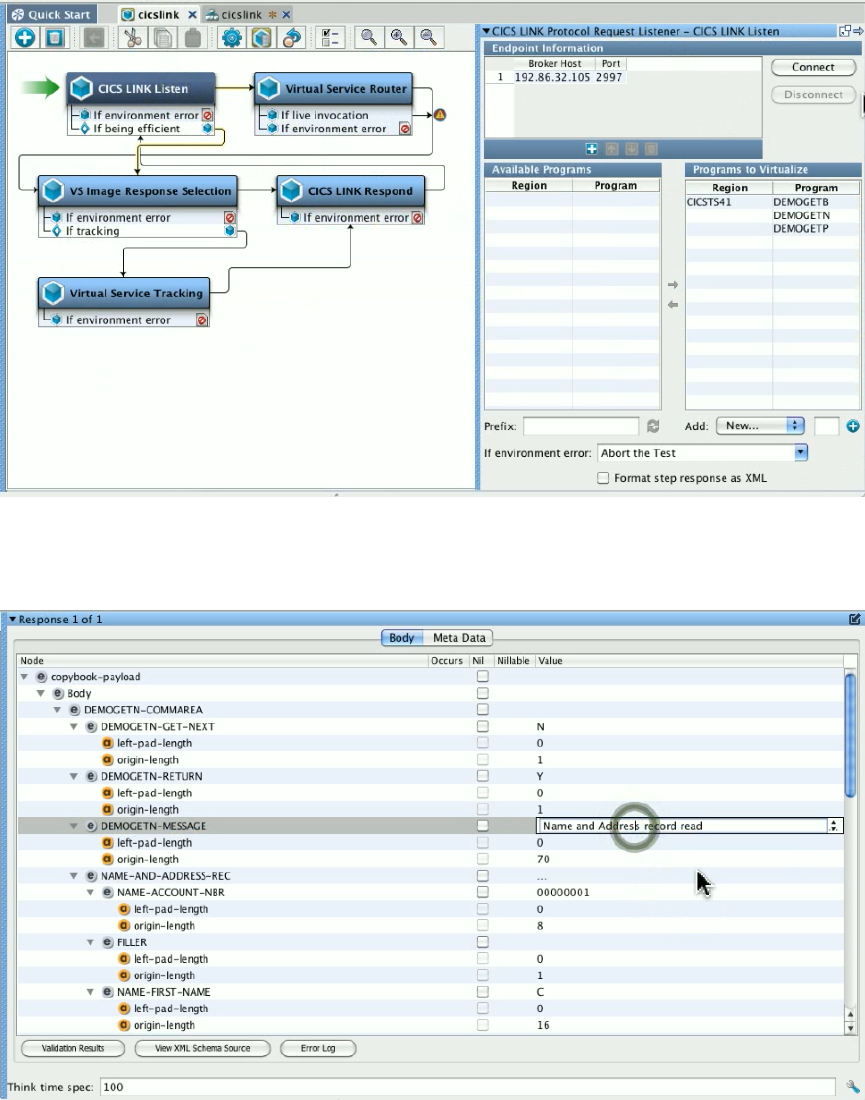The image size is (865, 1100).
Task: Click the undock panel icon in listener header
Action: [845, 31]
